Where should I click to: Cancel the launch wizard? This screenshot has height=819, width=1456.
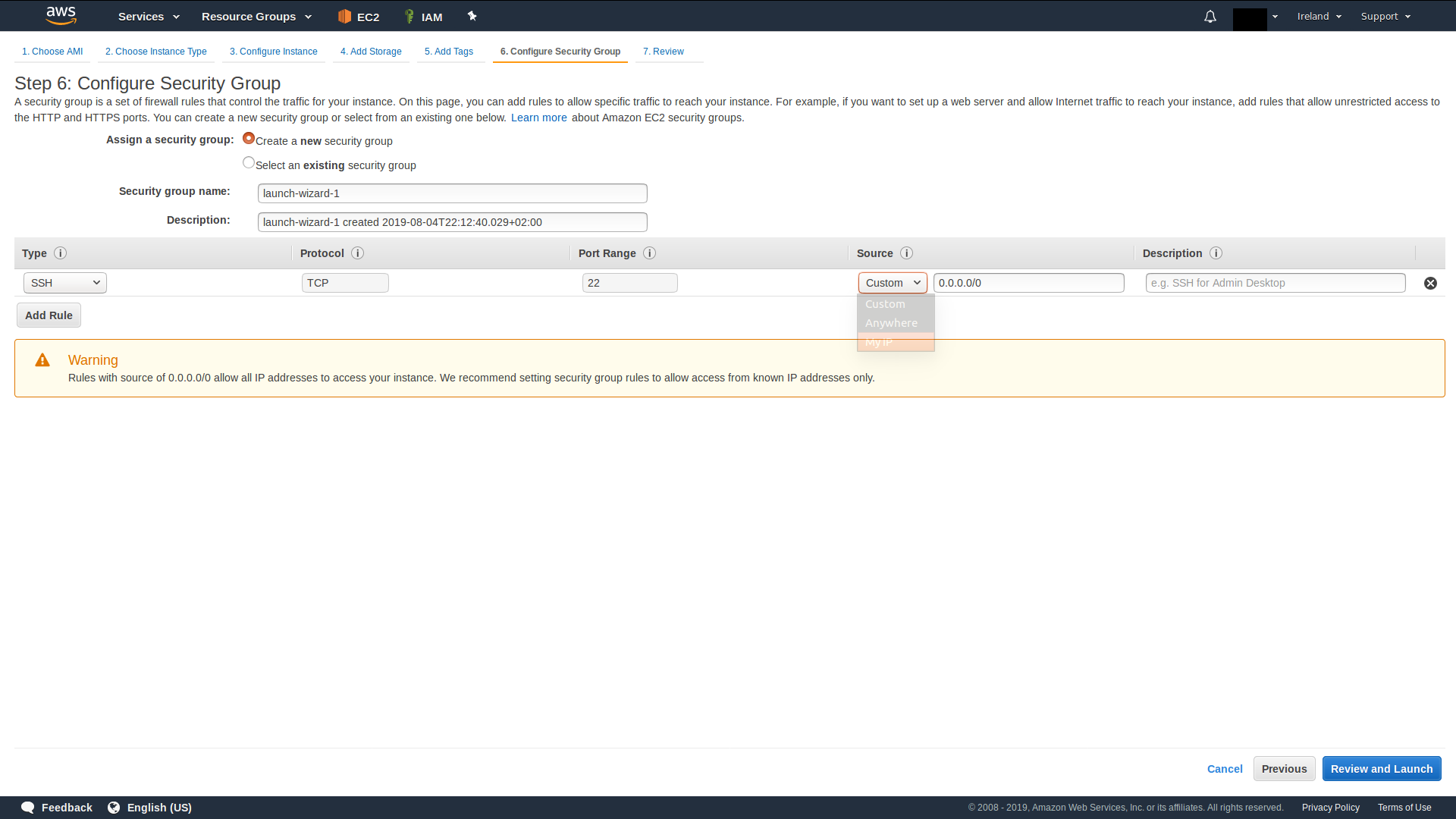1225,769
